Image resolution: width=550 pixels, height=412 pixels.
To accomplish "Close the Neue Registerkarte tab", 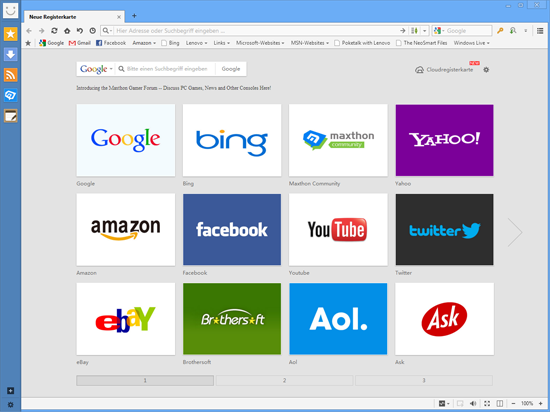I will coord(119,17).
